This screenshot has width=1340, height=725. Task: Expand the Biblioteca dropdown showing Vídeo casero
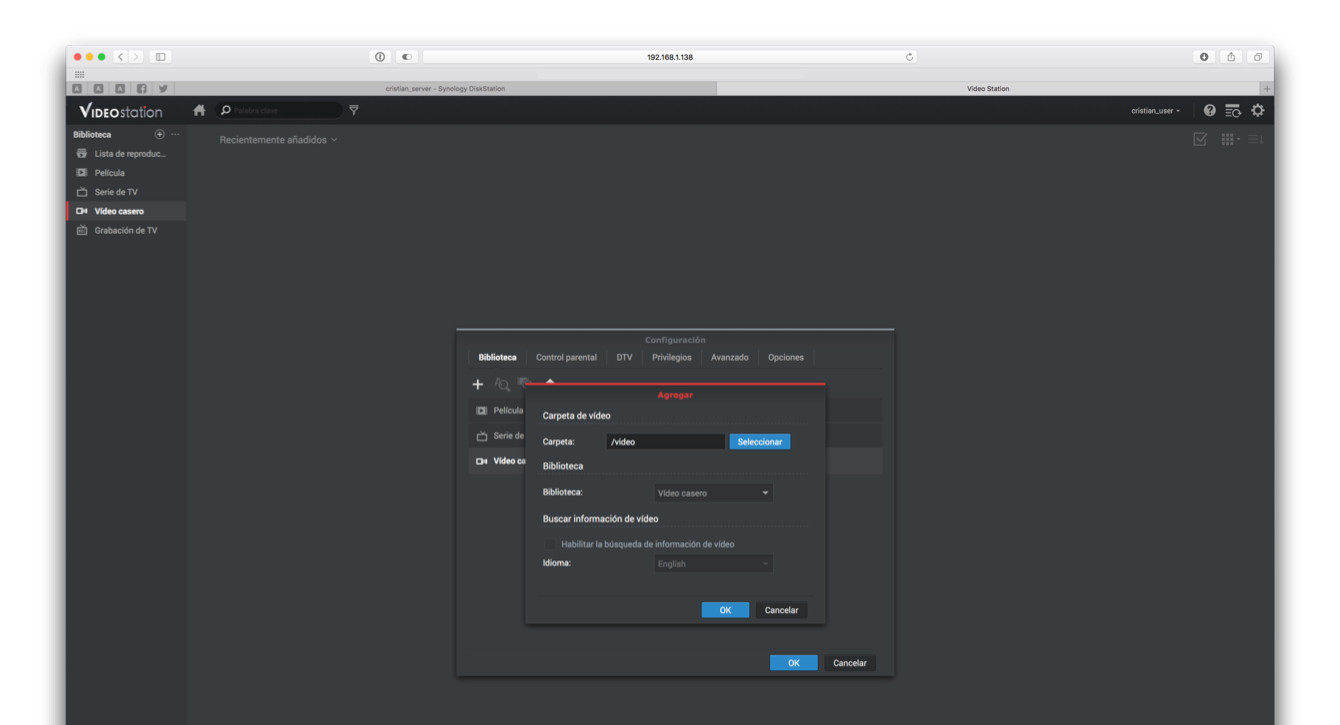tap(713, 493)
